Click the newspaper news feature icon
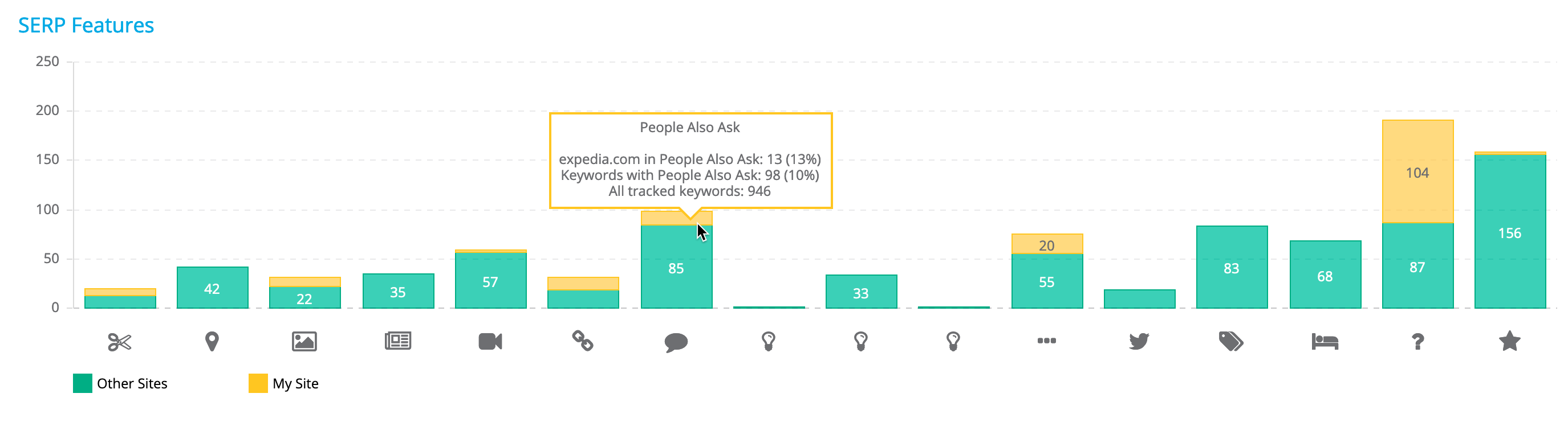 tap(397, 341)
